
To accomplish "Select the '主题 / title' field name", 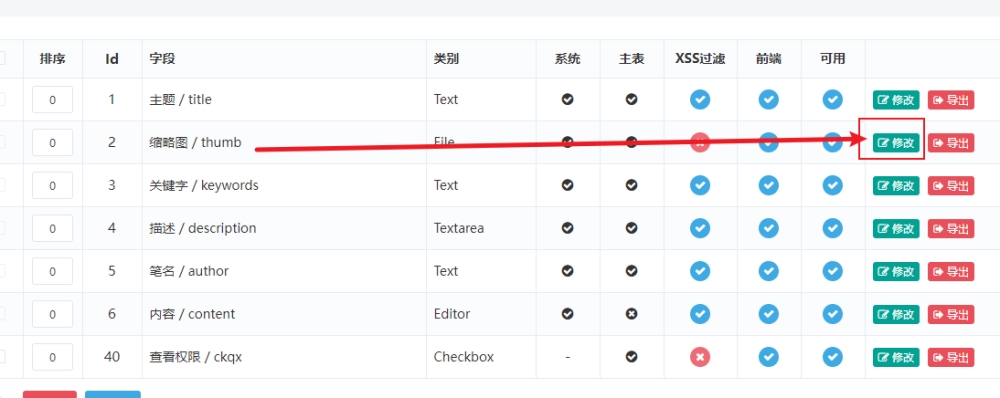I will [x=180, y=100].
